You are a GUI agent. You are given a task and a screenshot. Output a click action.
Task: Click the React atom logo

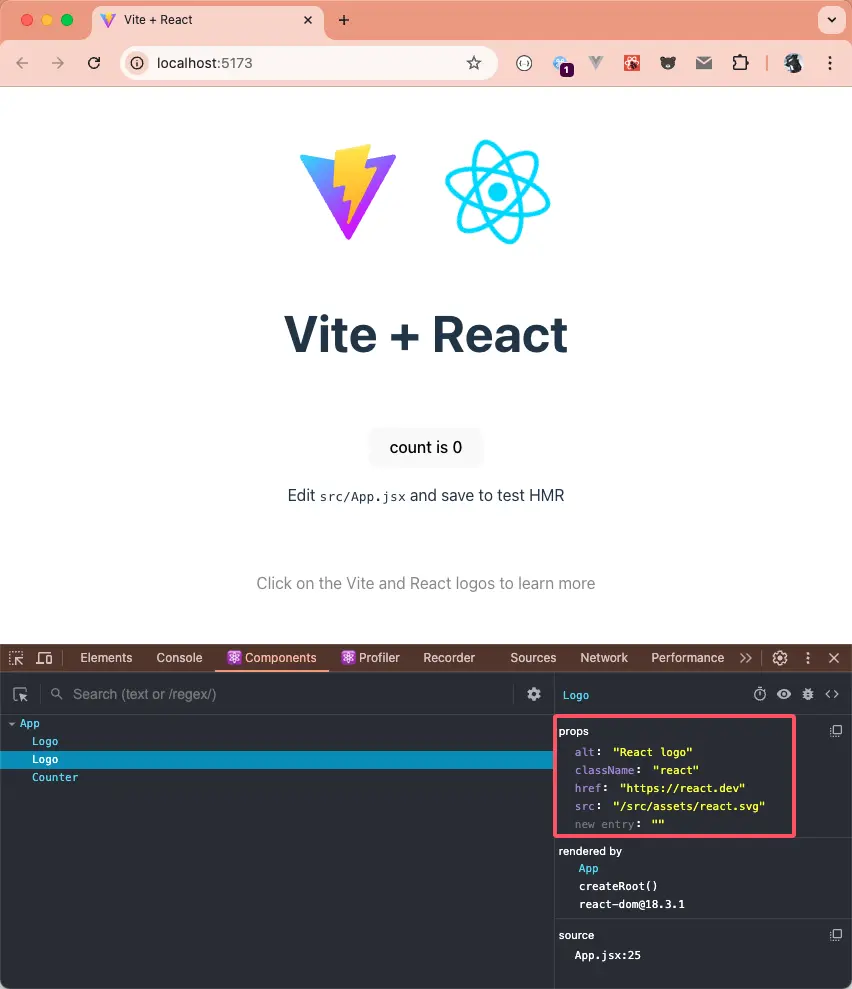tap(498, 192)
